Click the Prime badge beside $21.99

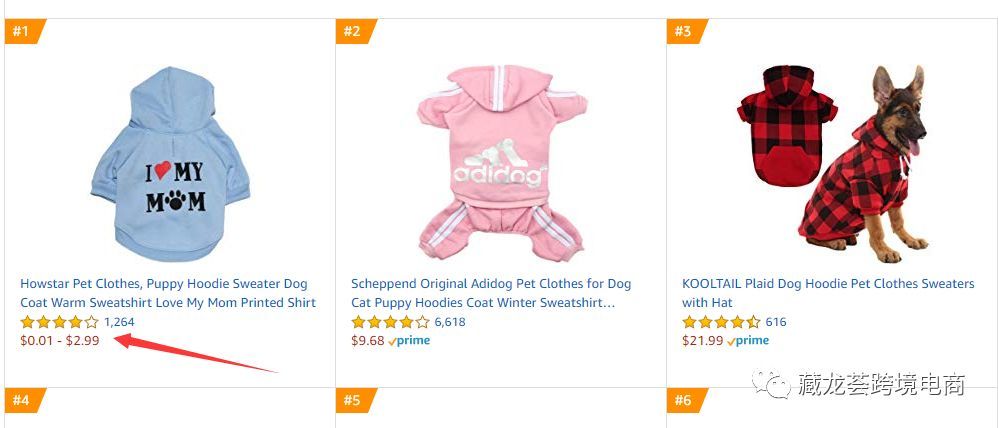tap(748, 340)
